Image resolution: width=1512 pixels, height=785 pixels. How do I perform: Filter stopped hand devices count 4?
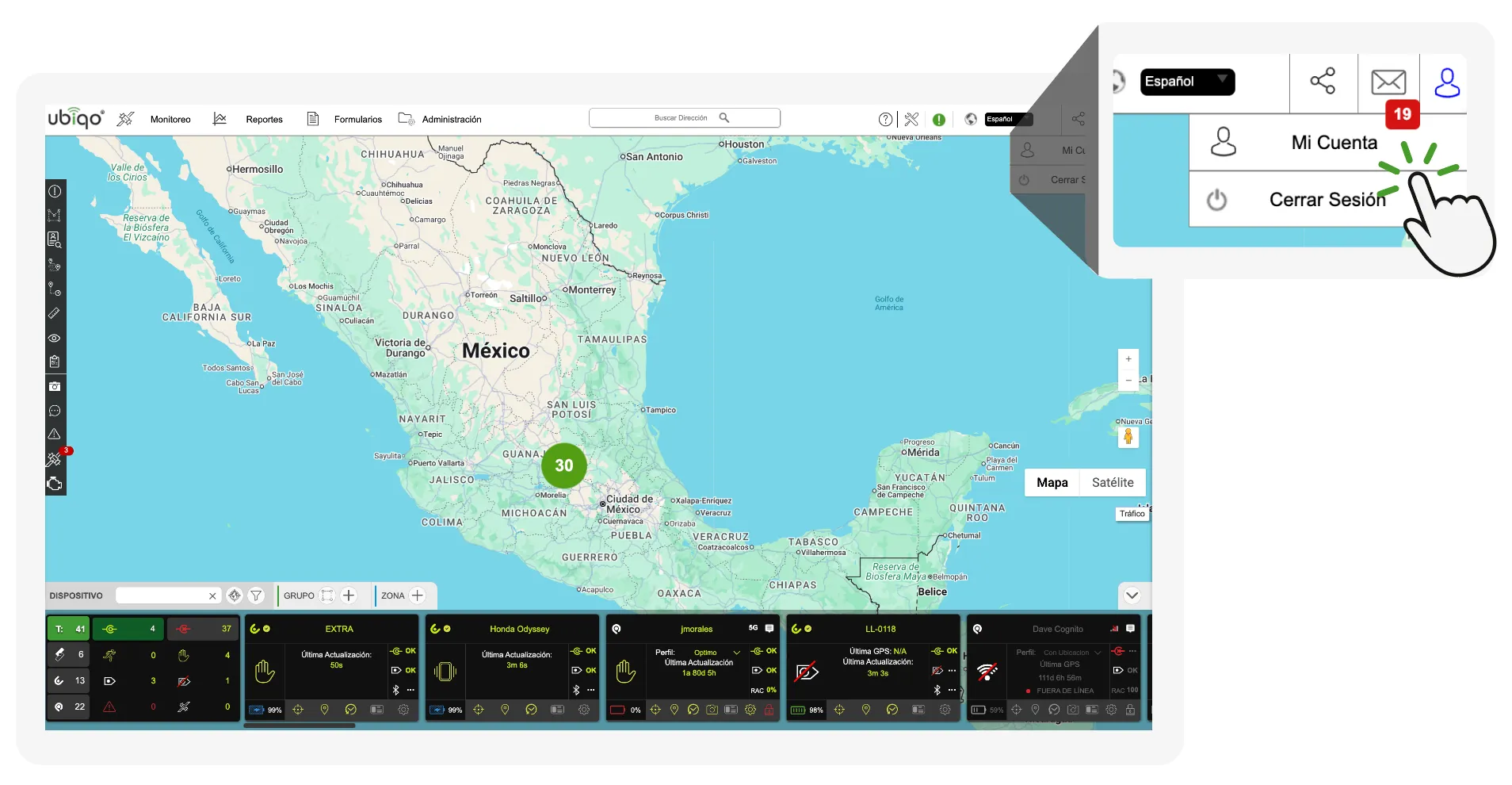[203, 655]
